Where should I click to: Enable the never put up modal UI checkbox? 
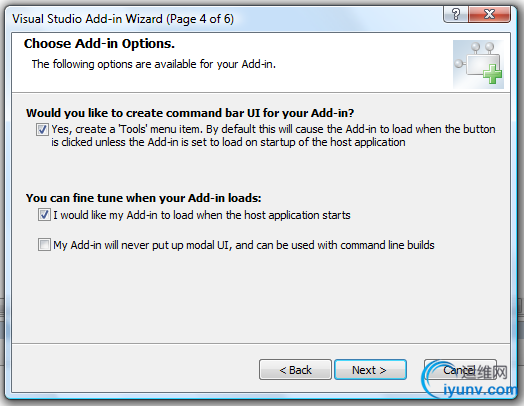pos(44,245)
